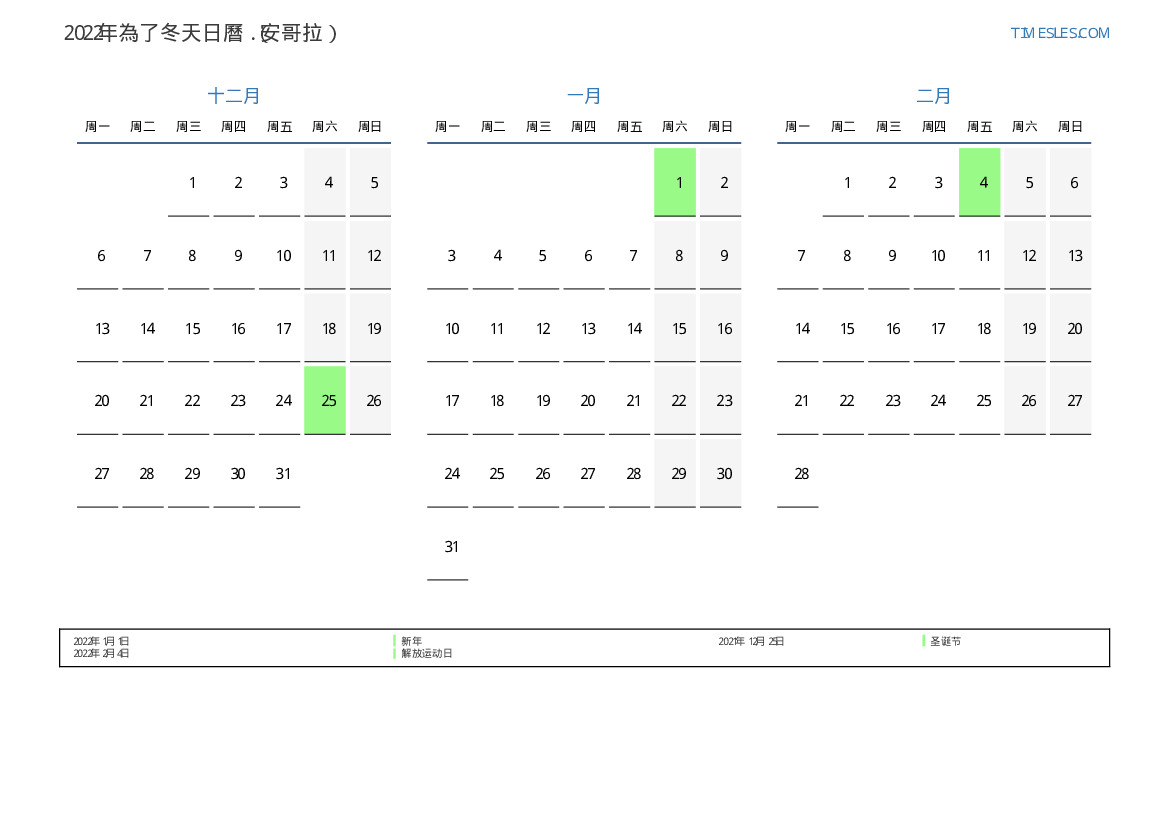1169x827 pixels.
Task: Click the calendar title 2022年為了冬天日曆
Action: coord(153,34)
